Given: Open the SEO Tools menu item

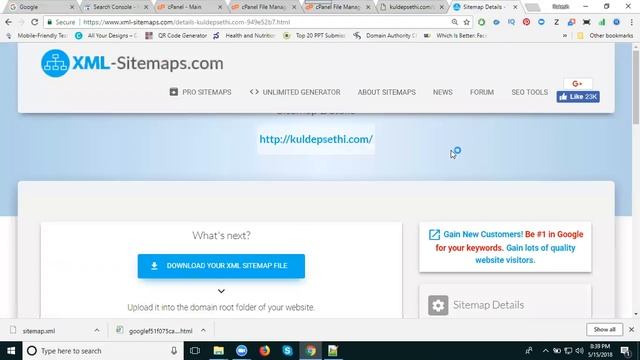Looking at the screenshot, I should (x=530, y=92).
